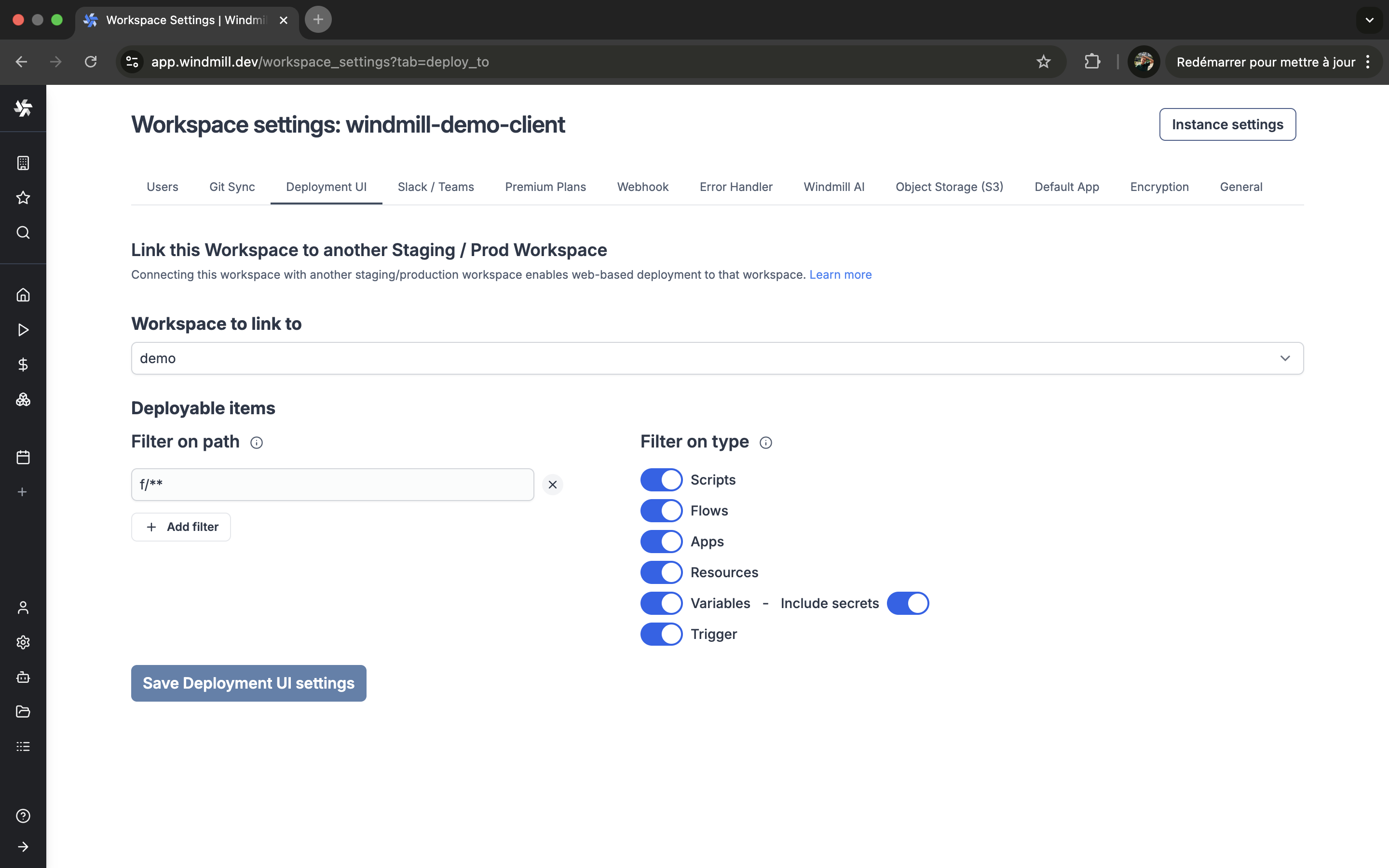Open Resources cubes icon in sidebar
Image resolution: width=1389 pixels, height=868 pixels.
(23, 400)
